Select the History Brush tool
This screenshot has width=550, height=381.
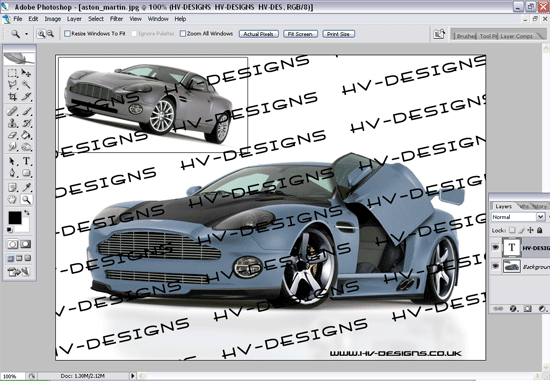[26, 123]
